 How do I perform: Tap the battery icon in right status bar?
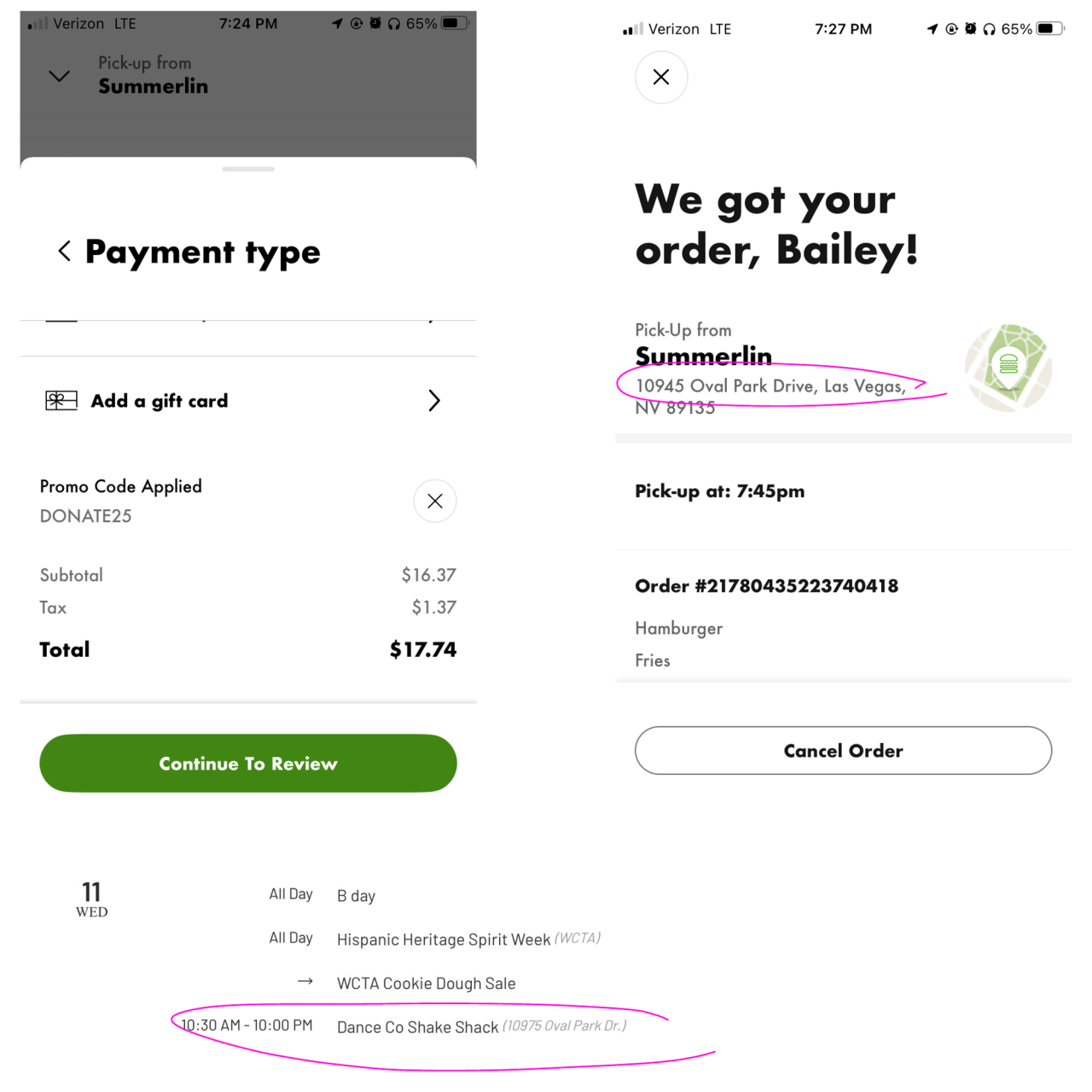pos(1050,29)
